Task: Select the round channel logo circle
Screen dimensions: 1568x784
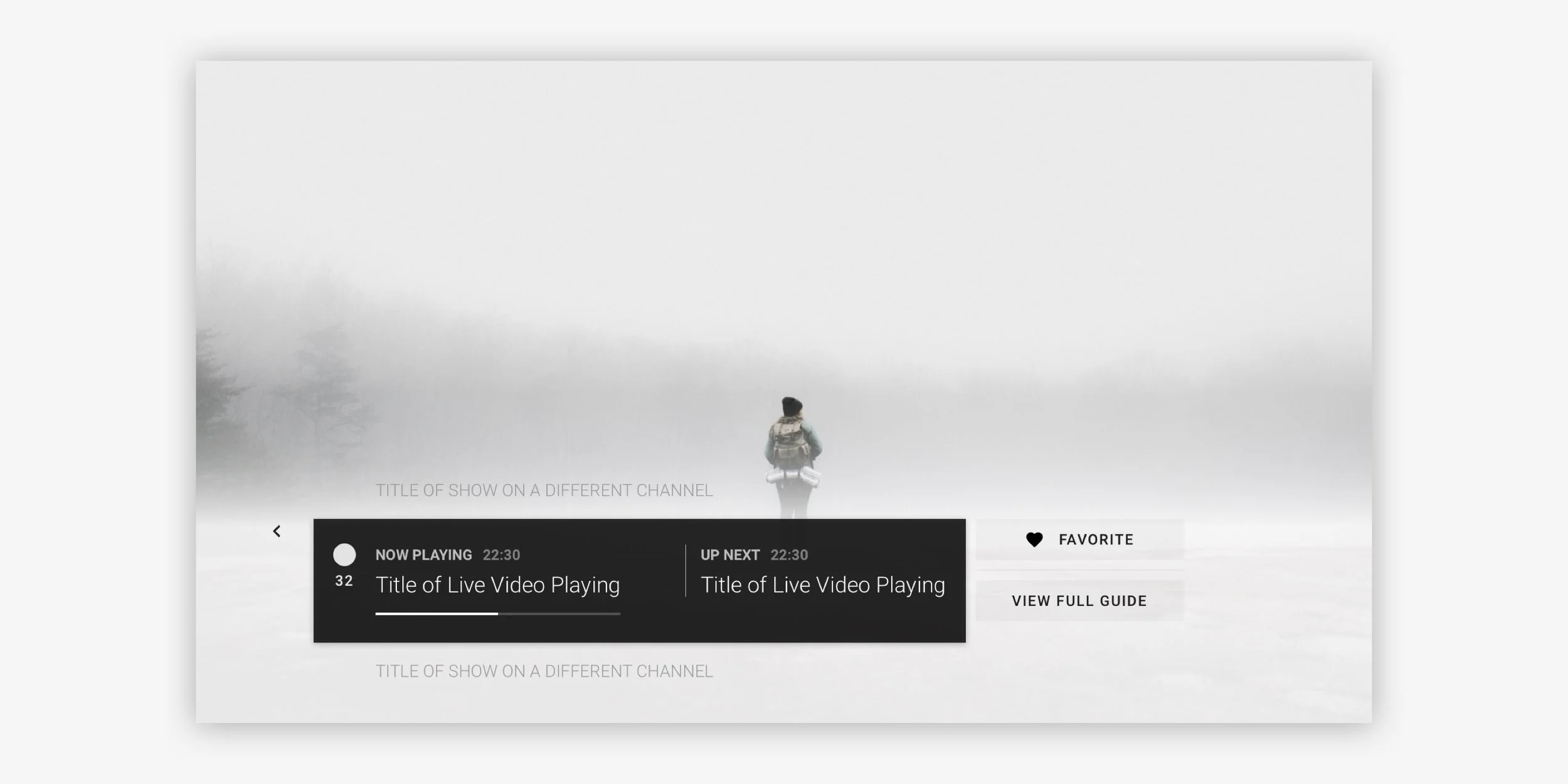Action: click(344, 554)
